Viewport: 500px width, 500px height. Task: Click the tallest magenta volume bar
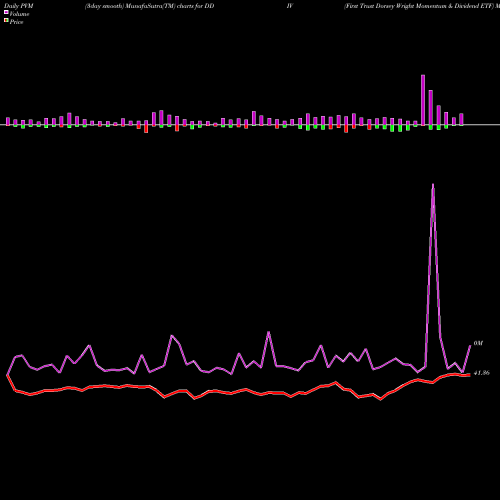point(423,100)
